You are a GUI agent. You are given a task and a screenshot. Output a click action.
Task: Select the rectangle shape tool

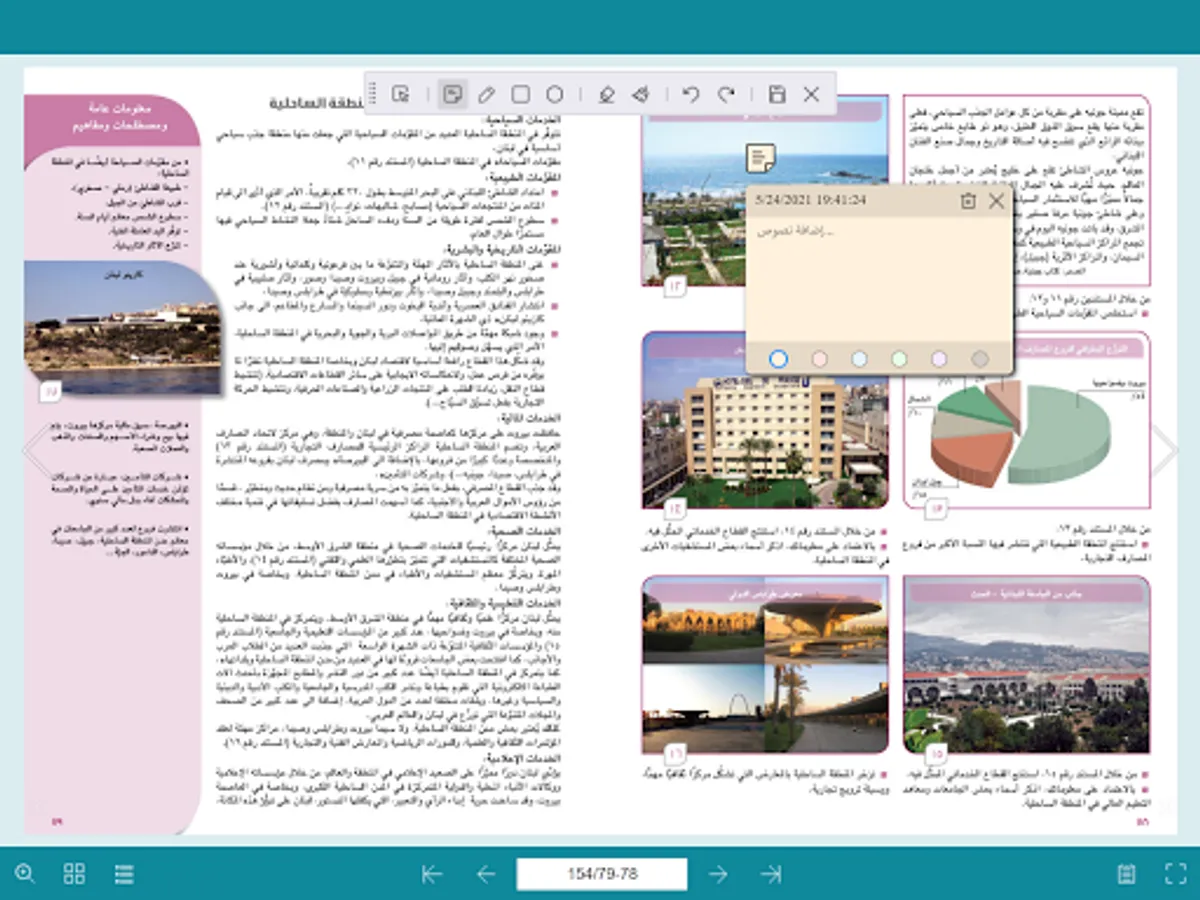point(520,94)
